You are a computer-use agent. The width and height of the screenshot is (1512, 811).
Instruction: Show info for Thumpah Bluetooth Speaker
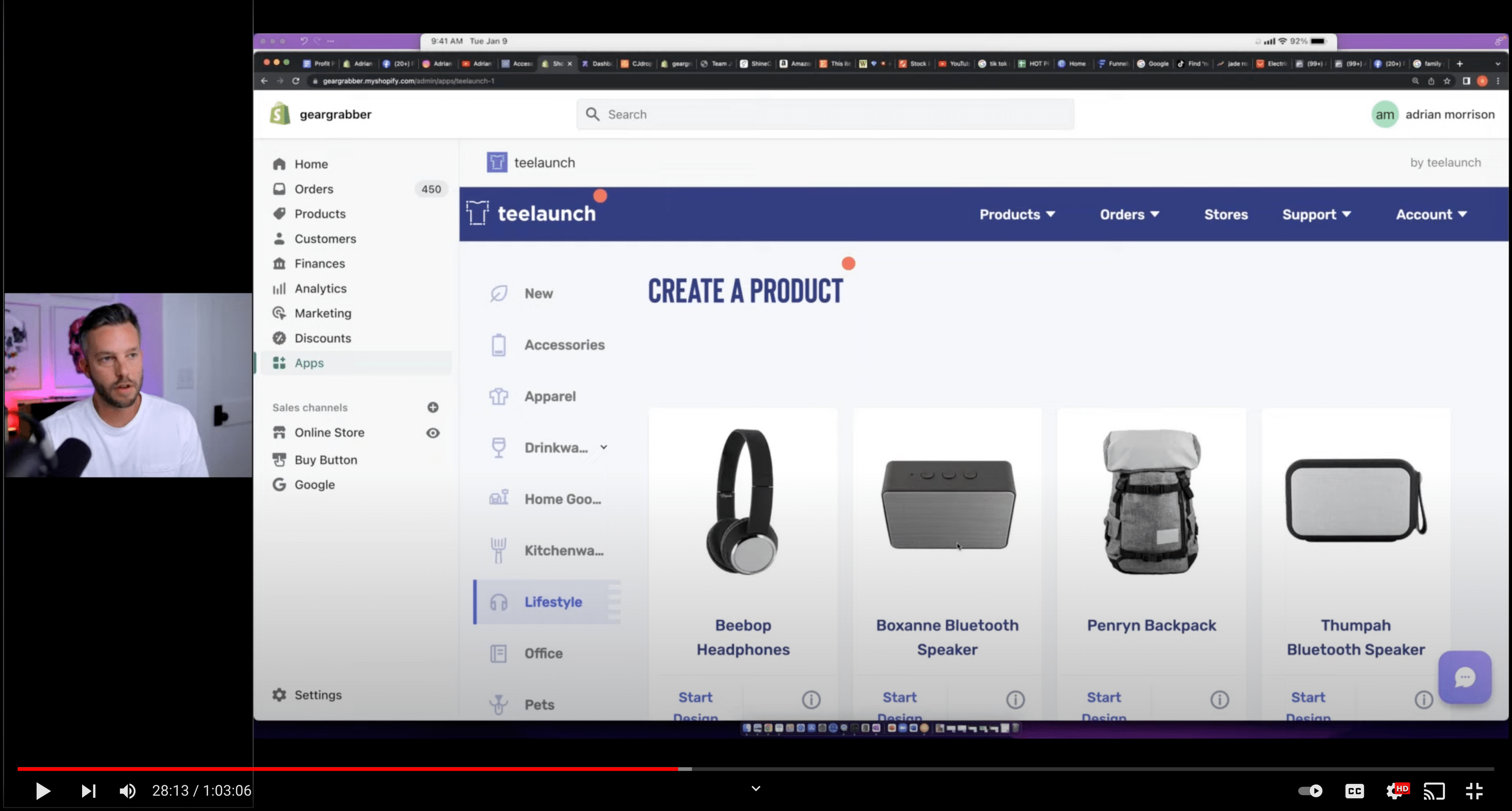click(1423, 700)
